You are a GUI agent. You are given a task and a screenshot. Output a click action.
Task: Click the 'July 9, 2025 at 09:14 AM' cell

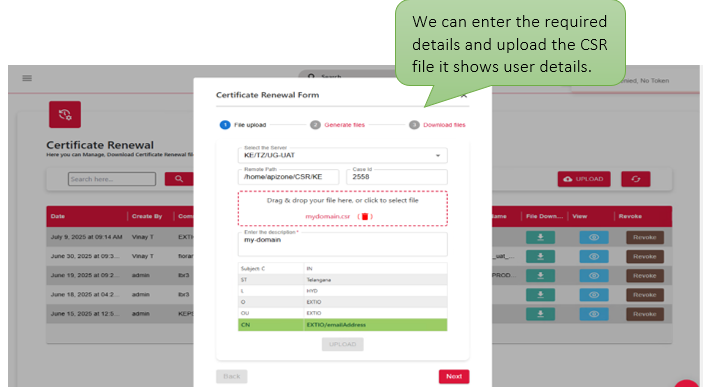pos(87,237)
